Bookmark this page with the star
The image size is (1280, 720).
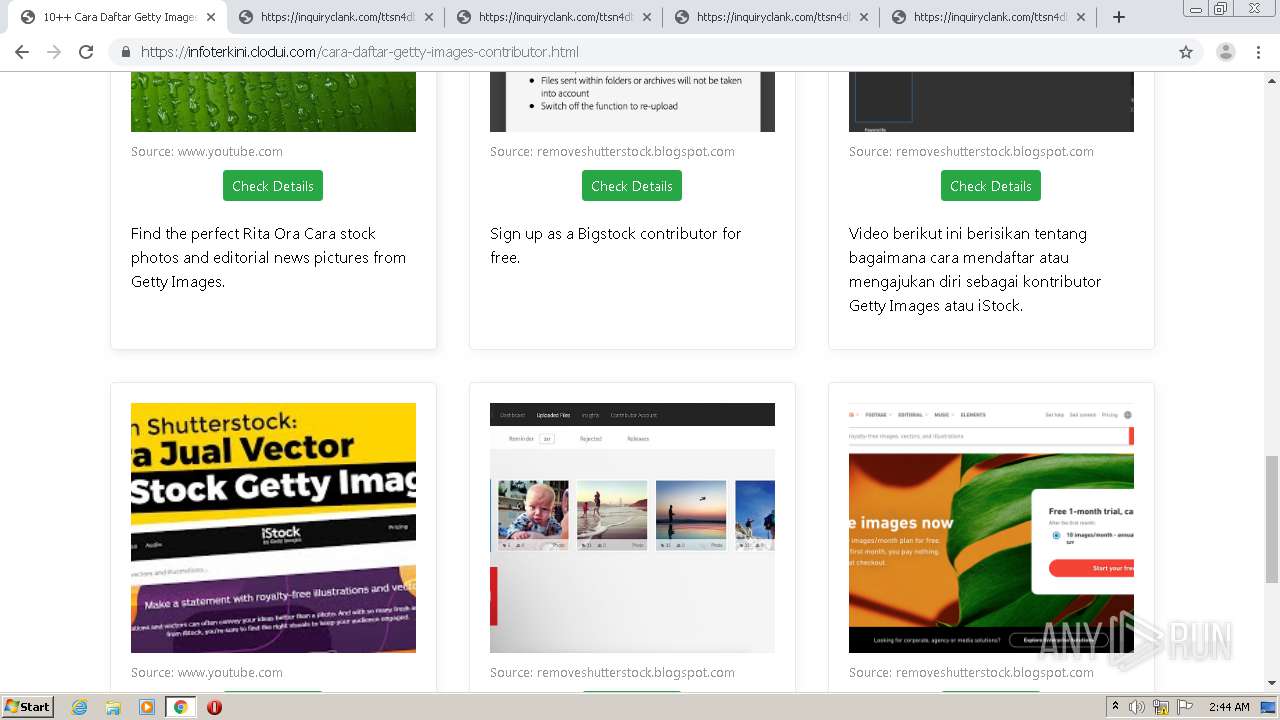[1186, 52]
